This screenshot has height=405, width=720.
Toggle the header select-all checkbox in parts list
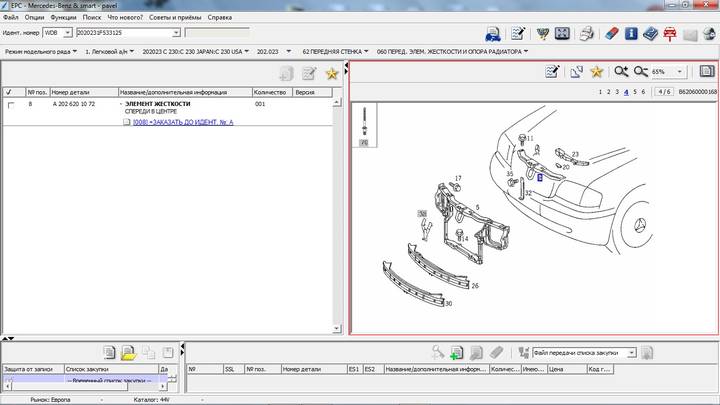point(9,92)
